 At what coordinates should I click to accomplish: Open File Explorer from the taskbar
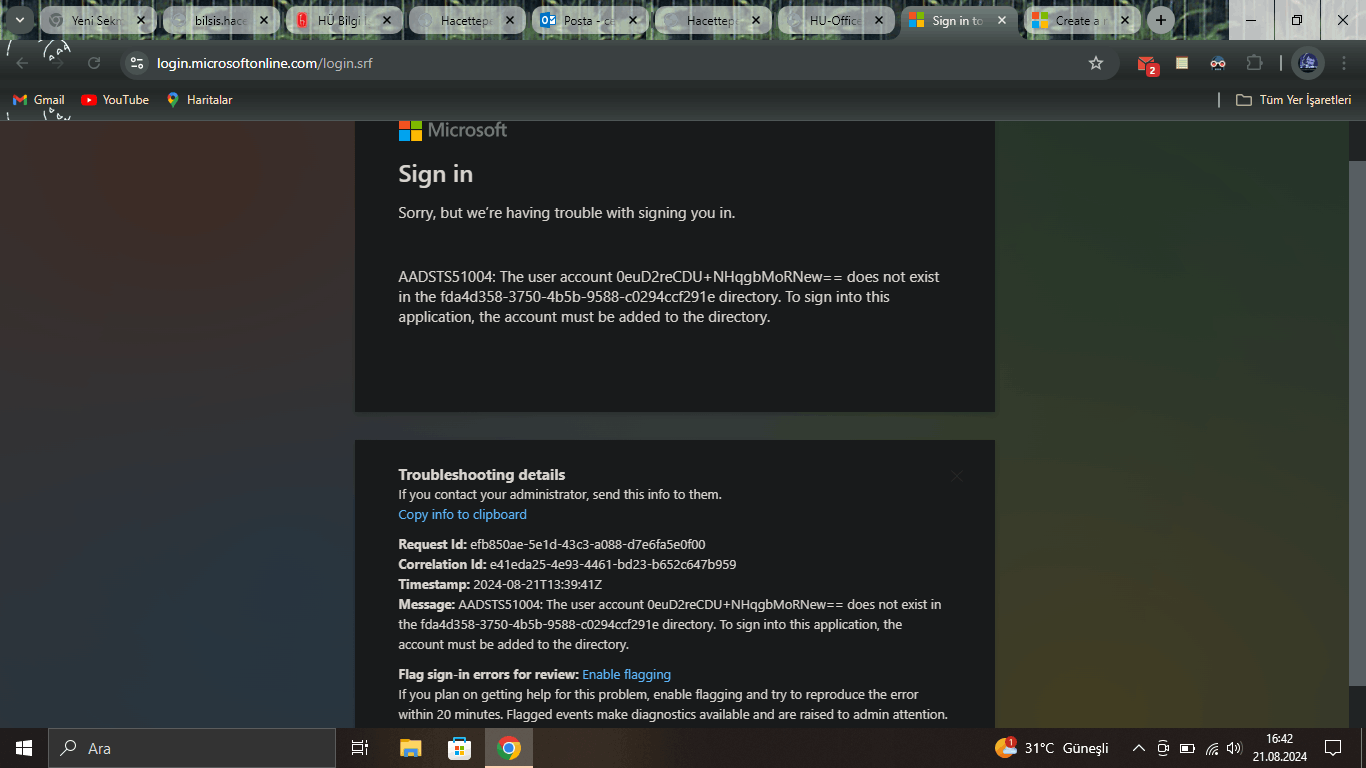point(411,748)
